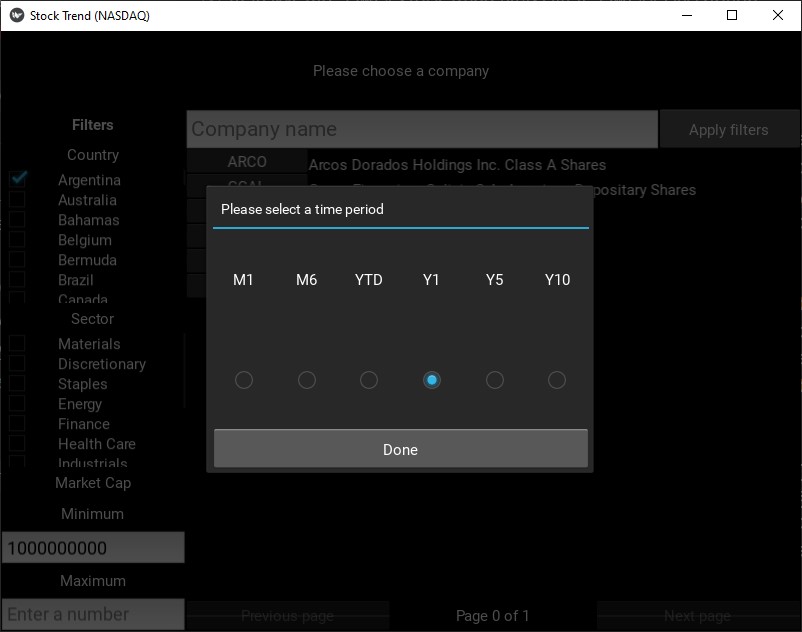Click the Argentina country label
The height and width of the screenshot is (632, 802).
[x=90, y=180]
